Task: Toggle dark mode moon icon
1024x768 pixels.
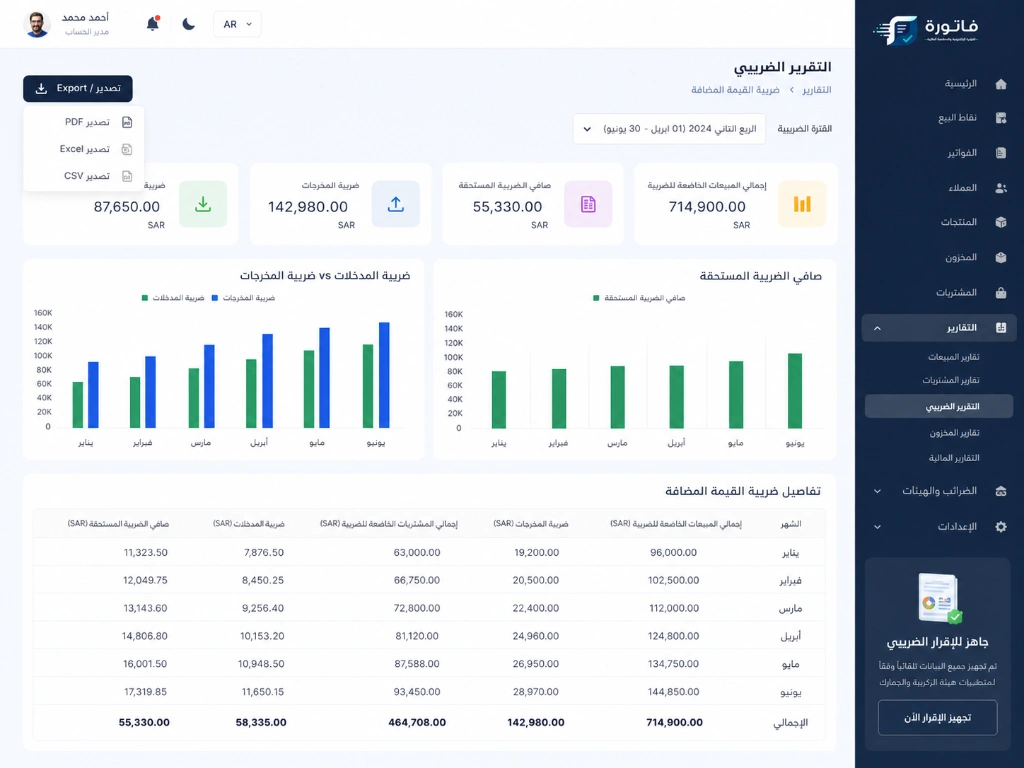Action: point(189,24)
